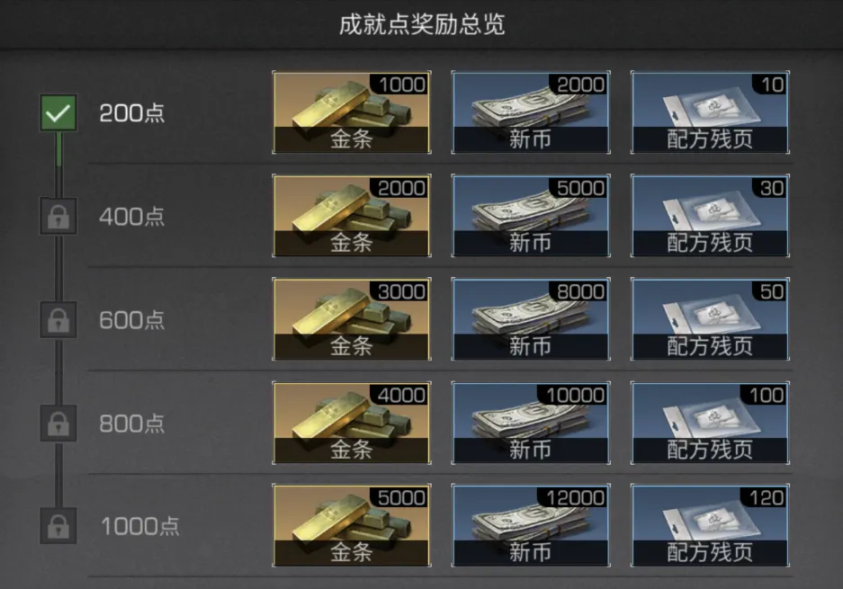Click the lock icon beside 600点
This screenshot has height=589, width=843.
click(x=58, y=320)
